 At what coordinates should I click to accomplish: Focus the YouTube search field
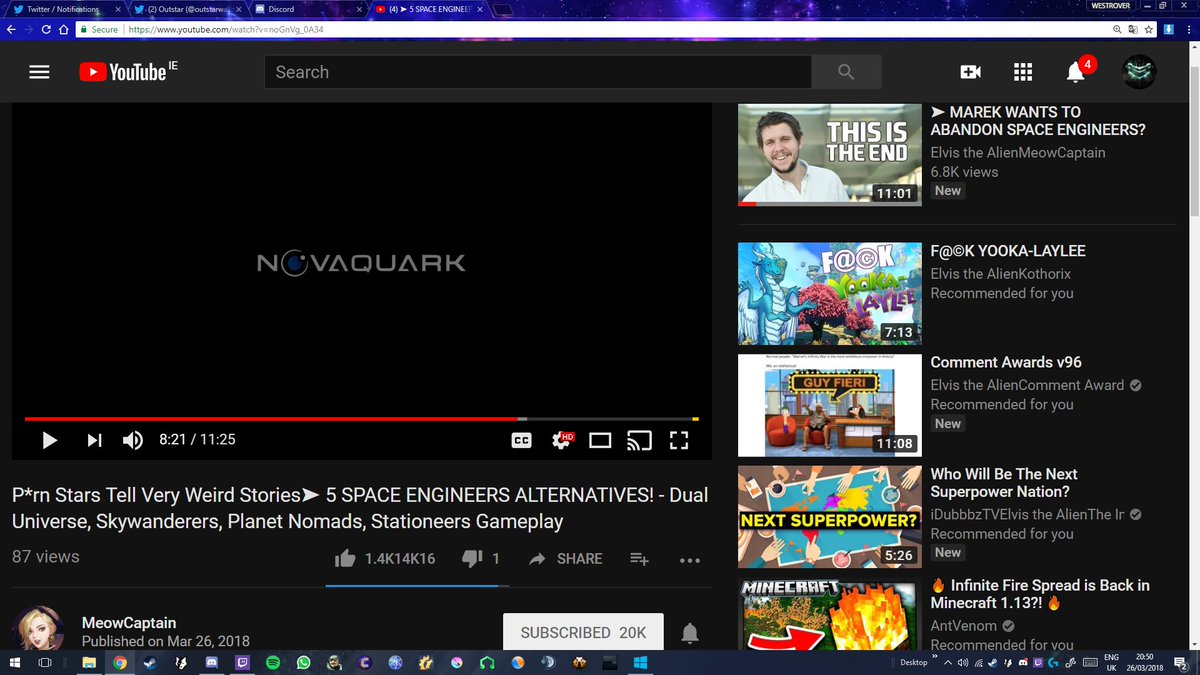pos(538,72)
